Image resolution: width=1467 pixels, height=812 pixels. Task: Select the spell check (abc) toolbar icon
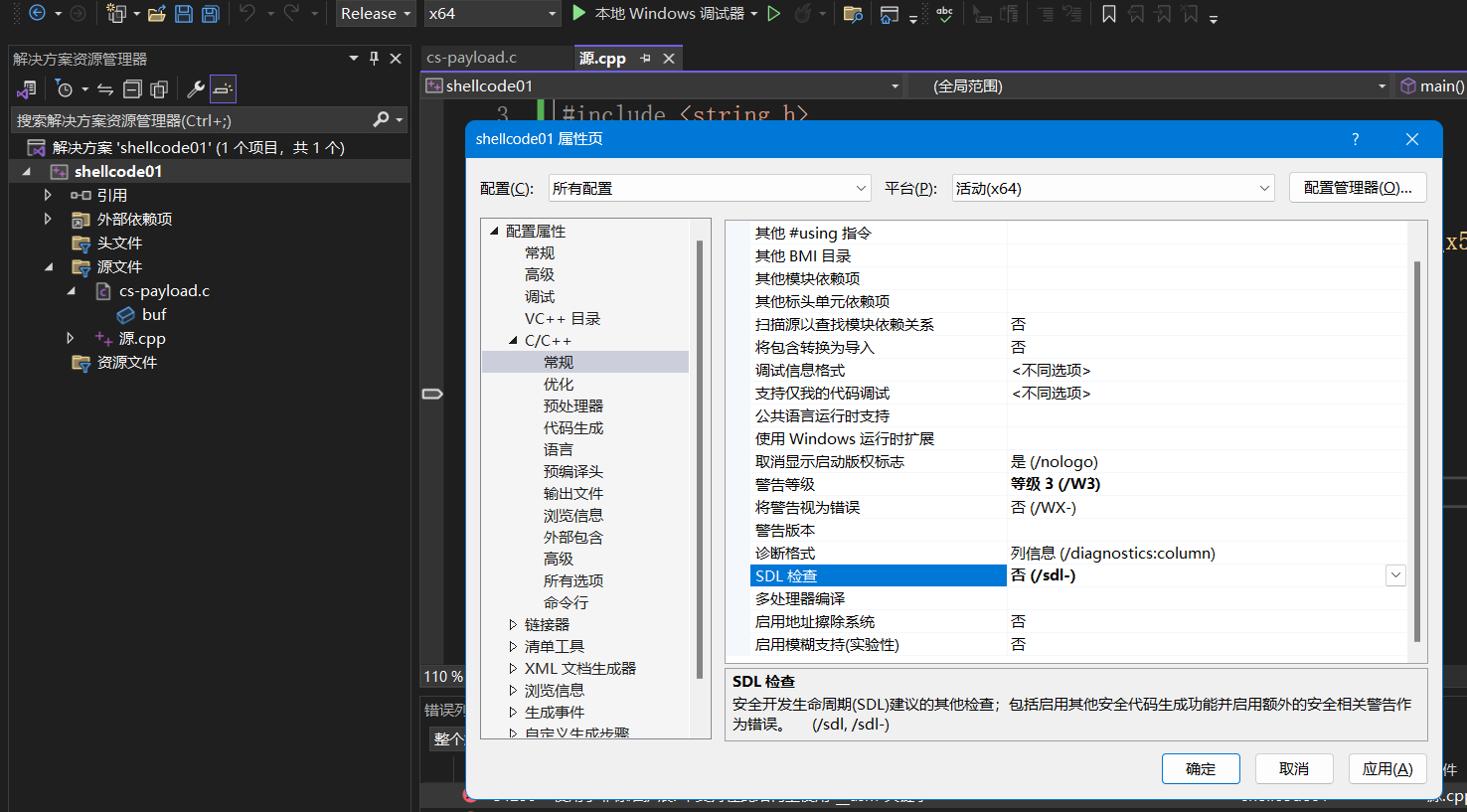[943, 14]
